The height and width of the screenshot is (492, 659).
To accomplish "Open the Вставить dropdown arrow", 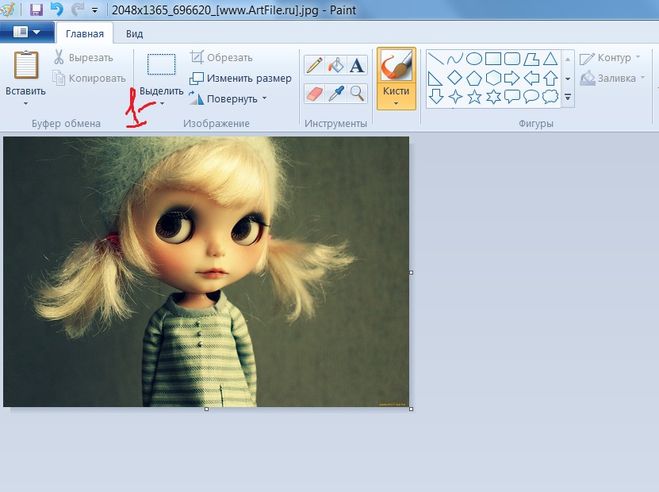I will (x=25, y=103).
